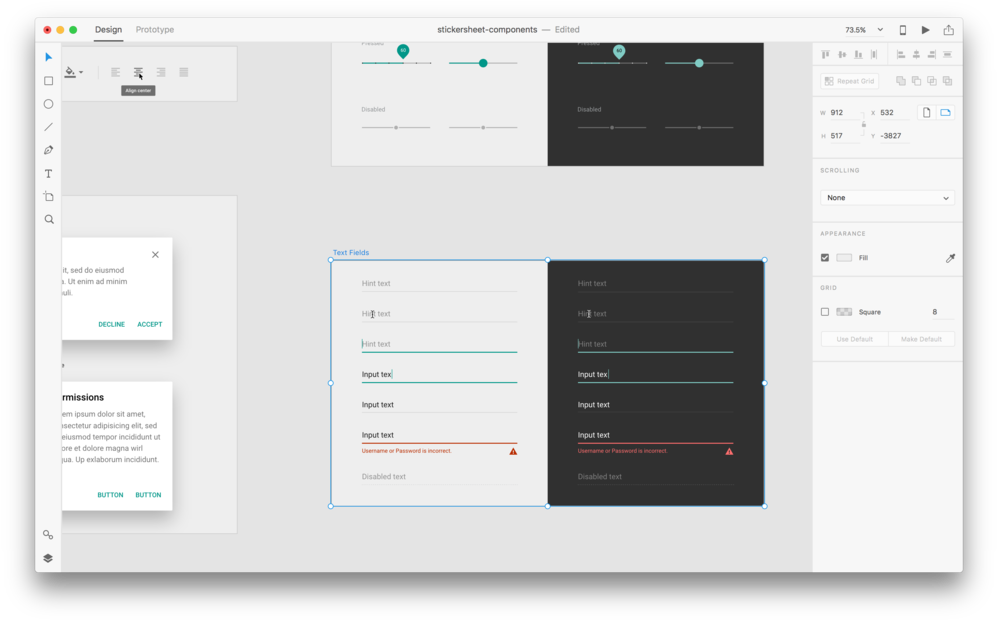Screen dimensions: 997x620
Task: Distribute selection horizontally
Action: click(x=874, y=55)
